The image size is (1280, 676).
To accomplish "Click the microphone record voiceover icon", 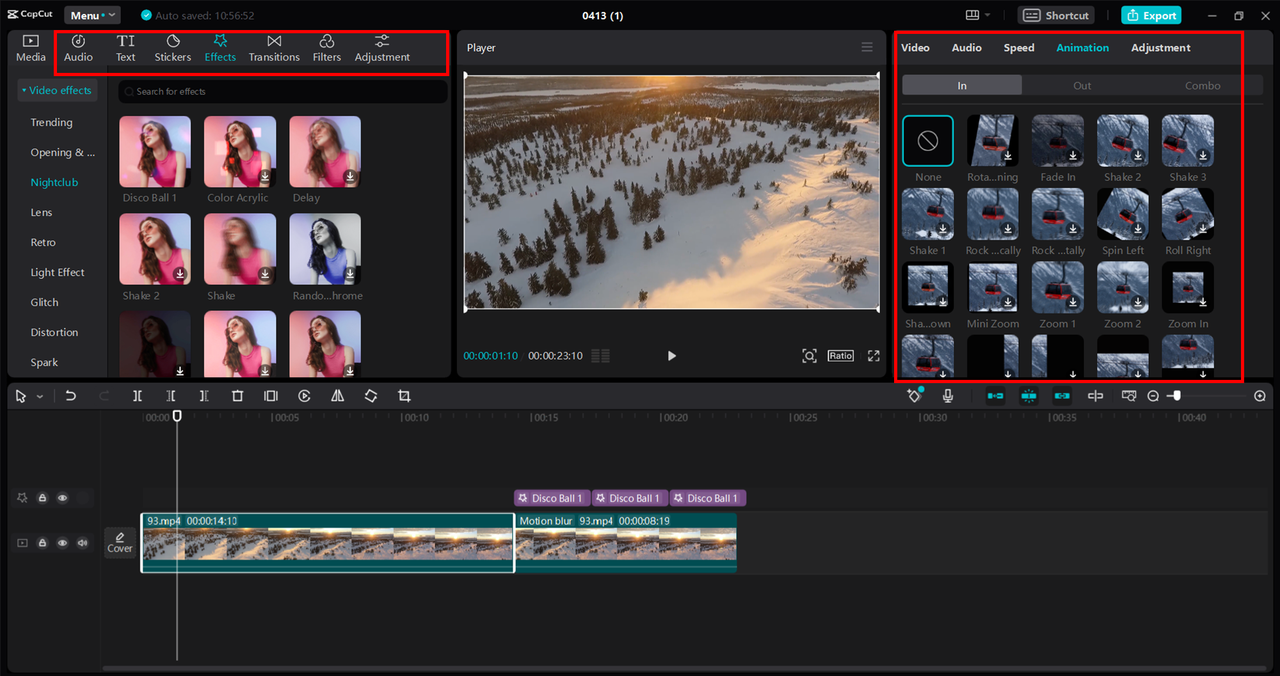I will pos(947,396).
